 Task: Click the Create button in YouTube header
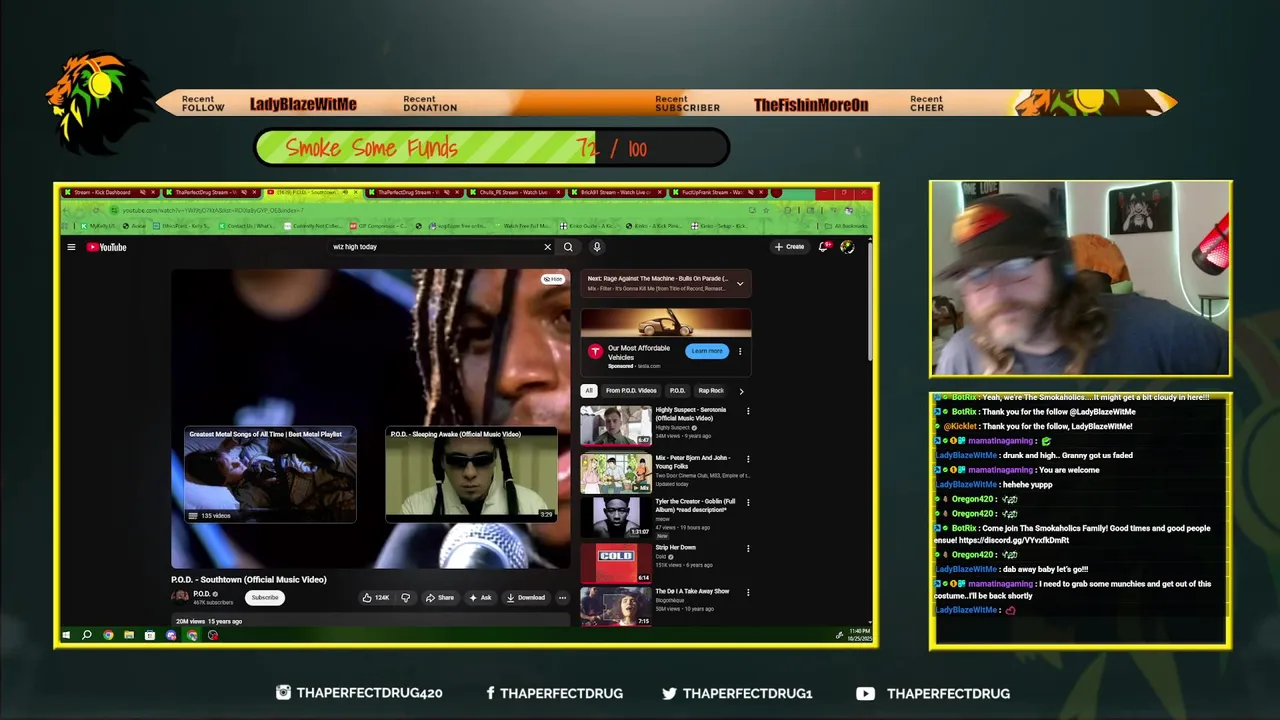[789, 247]
